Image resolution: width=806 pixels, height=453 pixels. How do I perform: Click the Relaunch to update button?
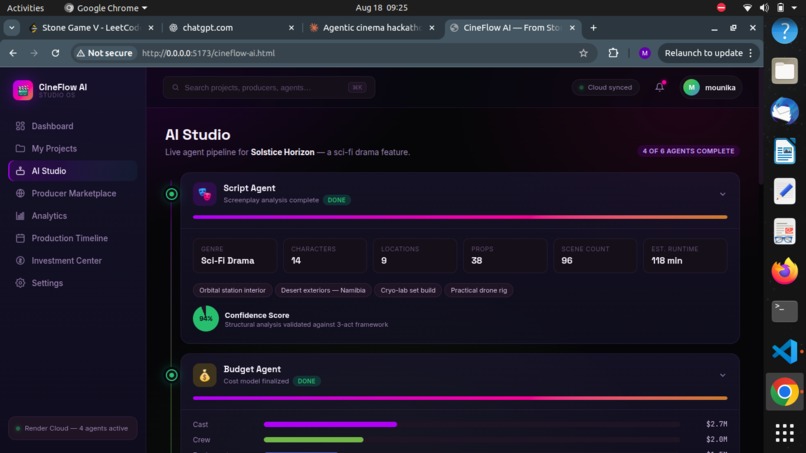coord(708,53)
